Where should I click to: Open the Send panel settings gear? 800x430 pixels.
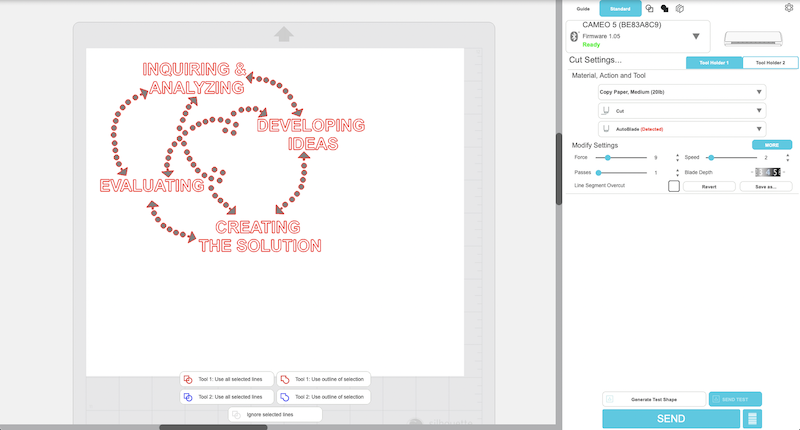coord(789,7)
